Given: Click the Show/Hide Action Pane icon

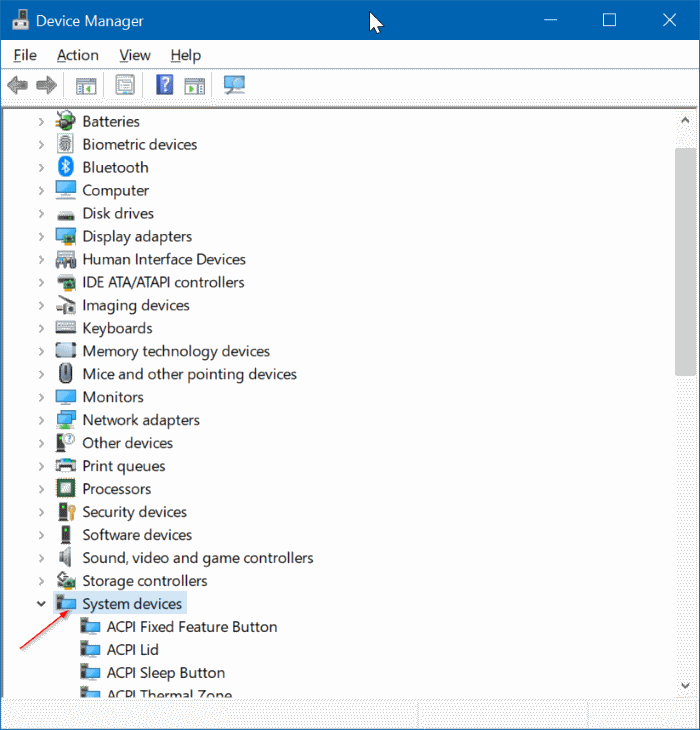Looking at the screenshot, I should [x=194, y=85].
